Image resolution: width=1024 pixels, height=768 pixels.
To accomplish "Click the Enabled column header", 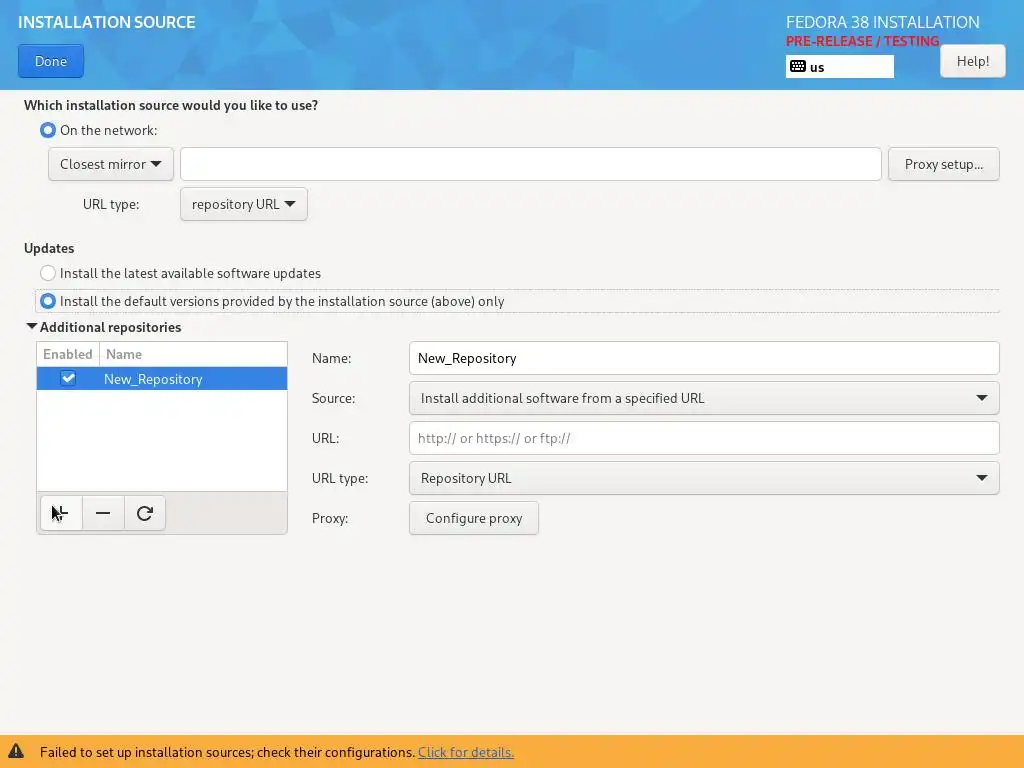I will coord(68,354).
